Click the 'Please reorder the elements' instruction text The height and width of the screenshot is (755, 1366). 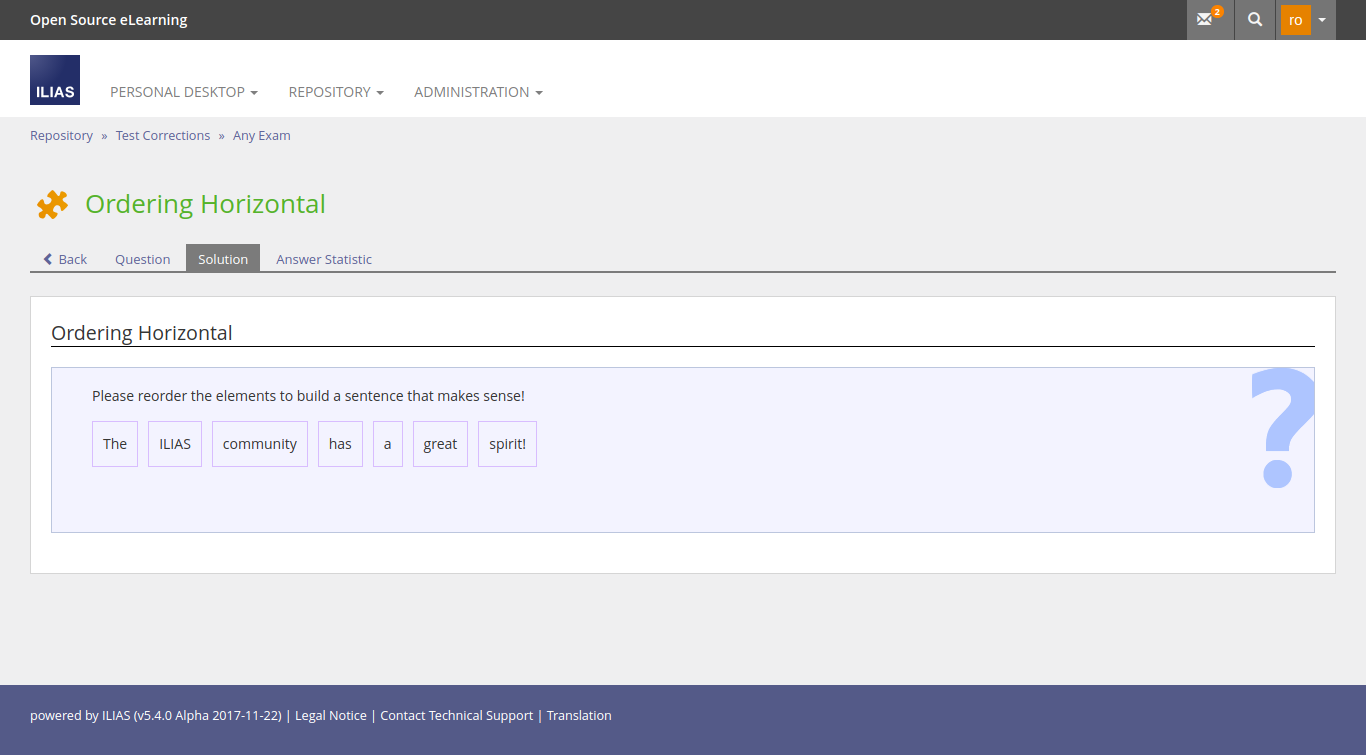point(308,396)
